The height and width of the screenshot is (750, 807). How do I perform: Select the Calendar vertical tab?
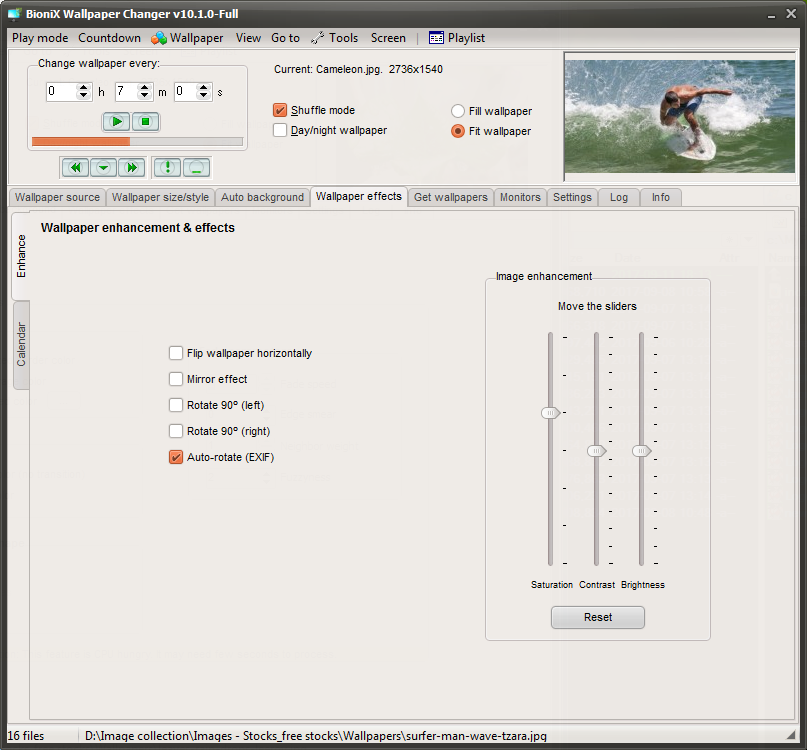coord(21,345)
